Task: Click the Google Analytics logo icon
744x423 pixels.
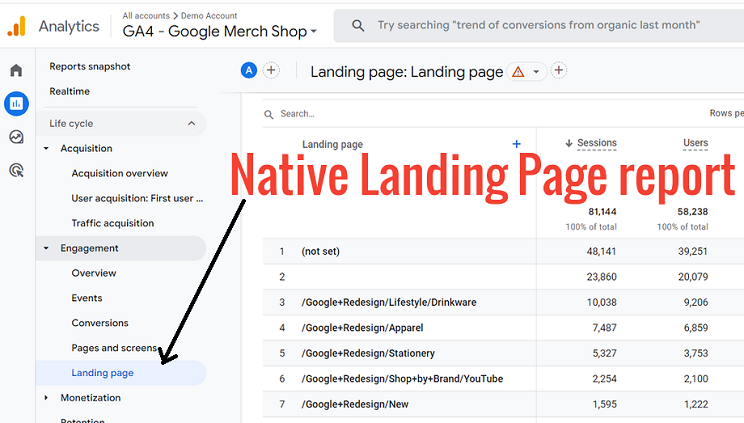Action: [x=17, y=26]
